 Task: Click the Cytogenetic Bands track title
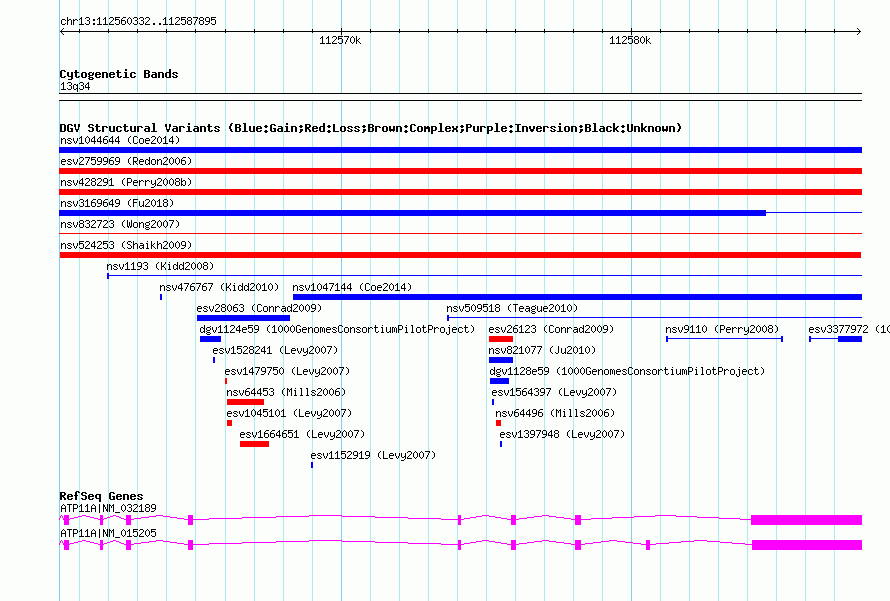pos(119,74)
